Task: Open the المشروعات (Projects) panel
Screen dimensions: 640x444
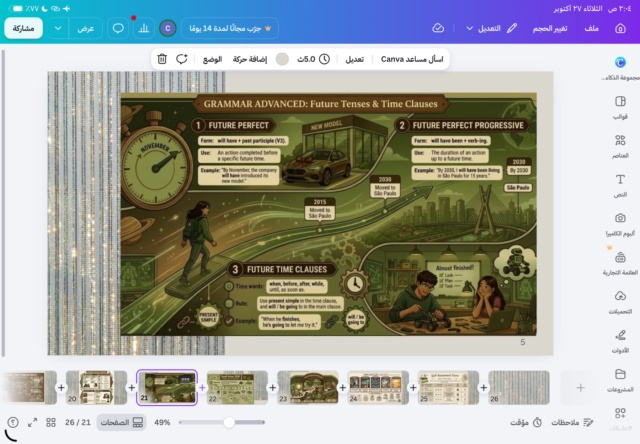Action: click(620, 380)
